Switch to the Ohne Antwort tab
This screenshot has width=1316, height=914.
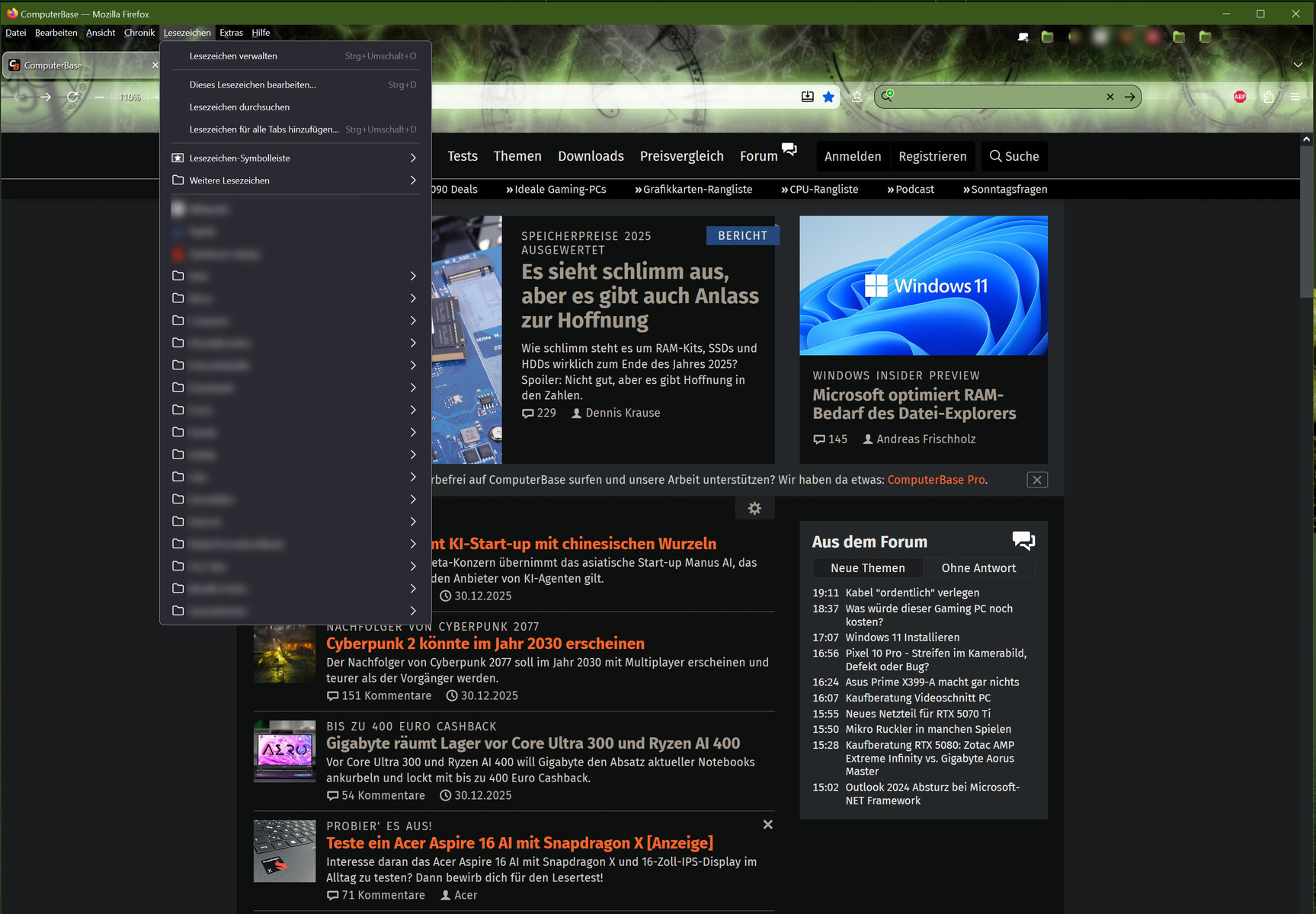(979, 567)
